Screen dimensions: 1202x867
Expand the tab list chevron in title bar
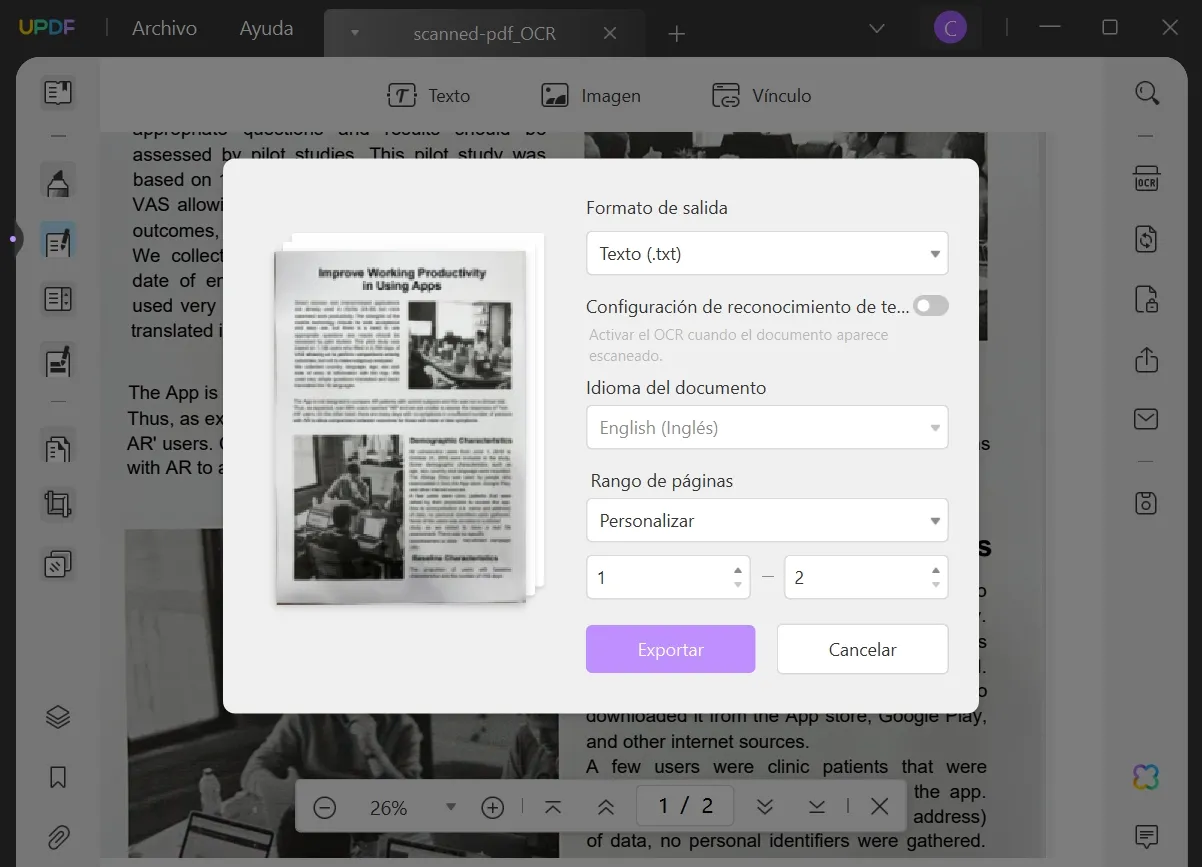(877, 28)
